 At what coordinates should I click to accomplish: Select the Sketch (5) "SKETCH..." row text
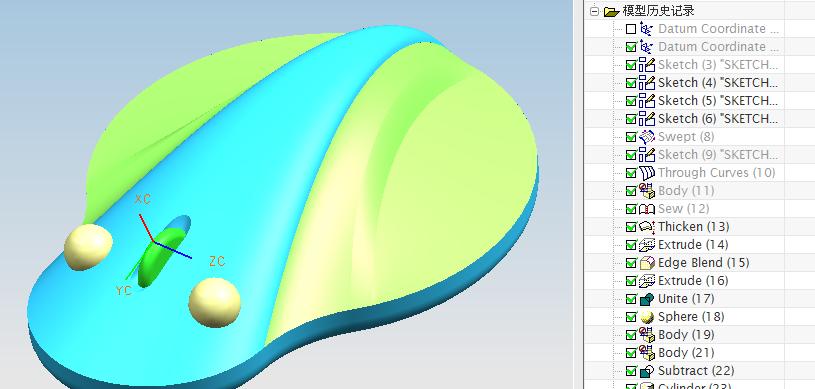pyautogui.click(x=718, y=100)
